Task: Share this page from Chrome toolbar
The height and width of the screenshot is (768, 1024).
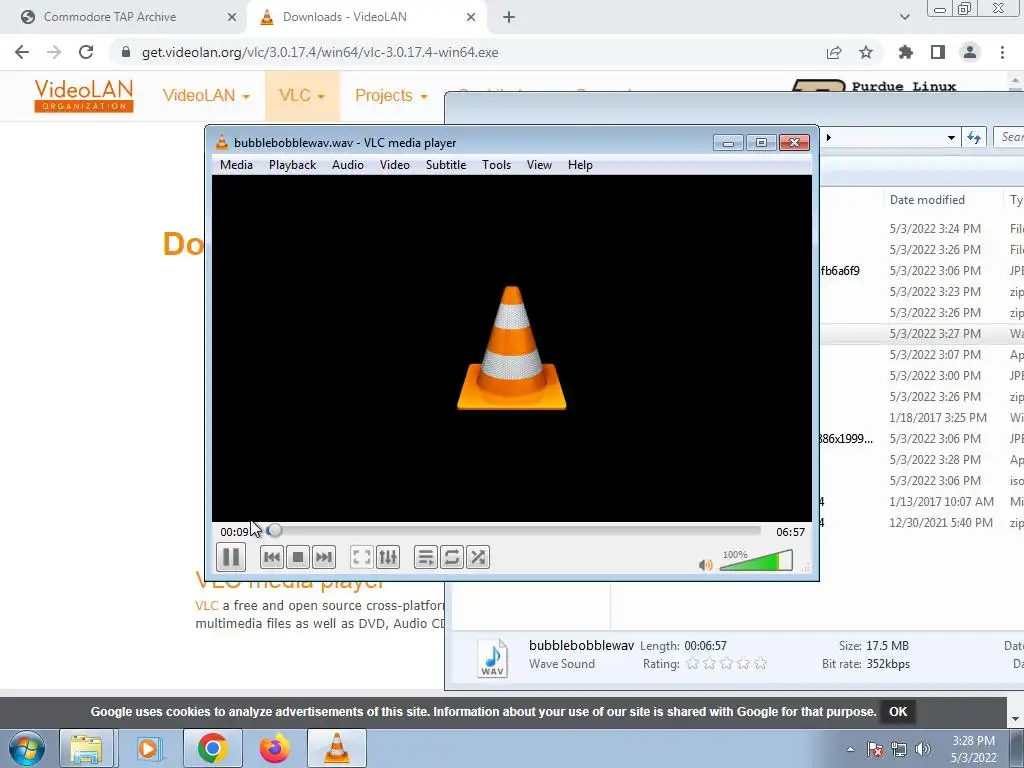Action: (834, 52)
